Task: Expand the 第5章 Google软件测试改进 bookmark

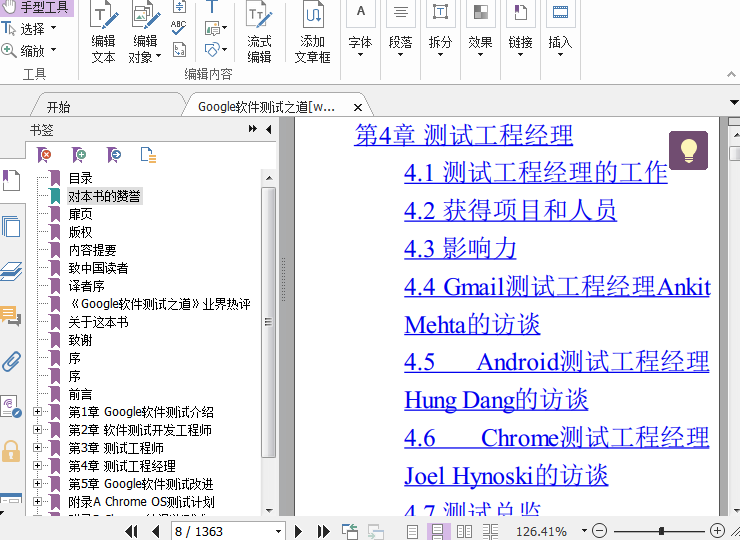Action: (x=37, y=483)
